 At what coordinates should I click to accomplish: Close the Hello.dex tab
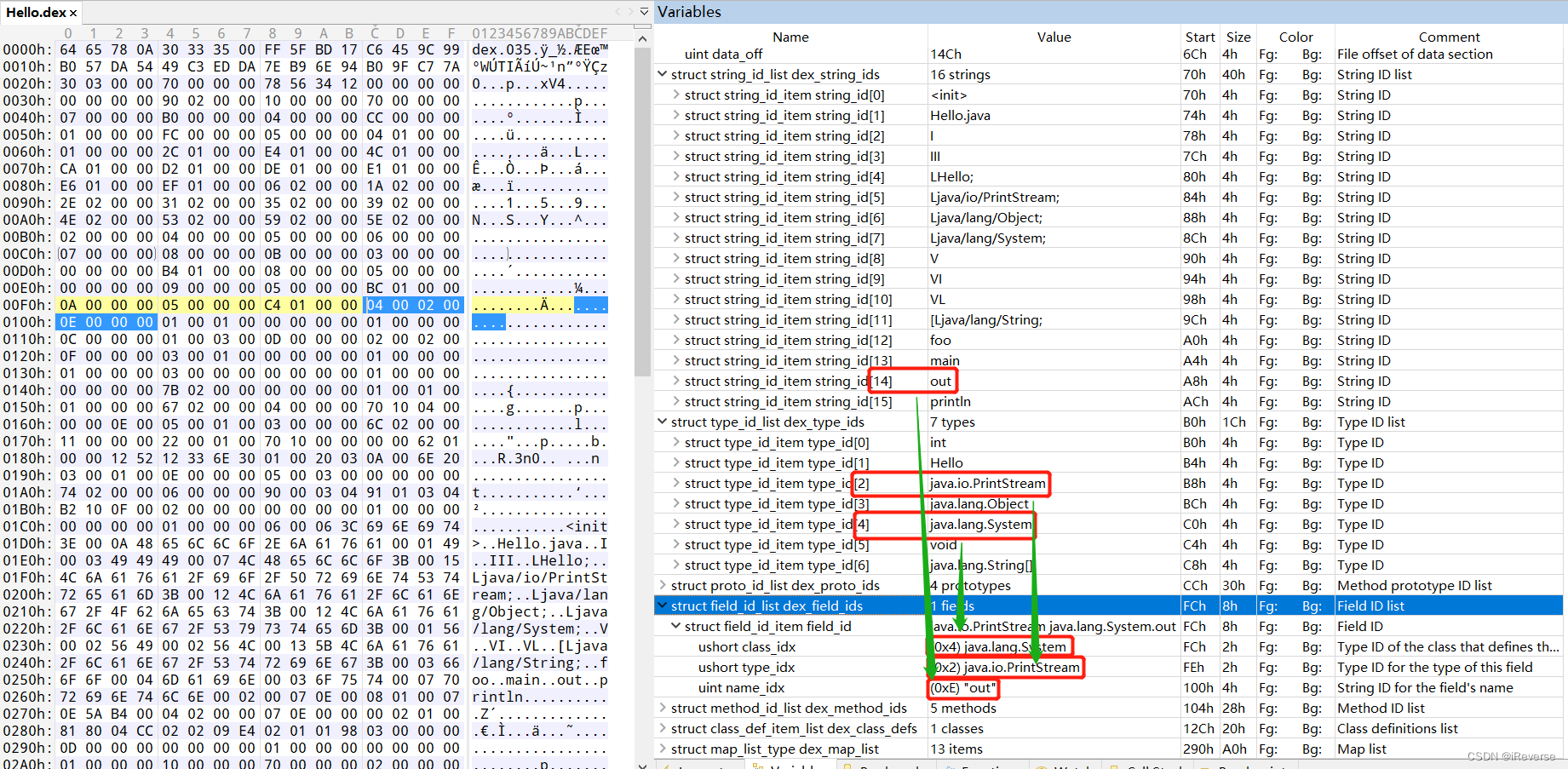(x=73, y=13)
